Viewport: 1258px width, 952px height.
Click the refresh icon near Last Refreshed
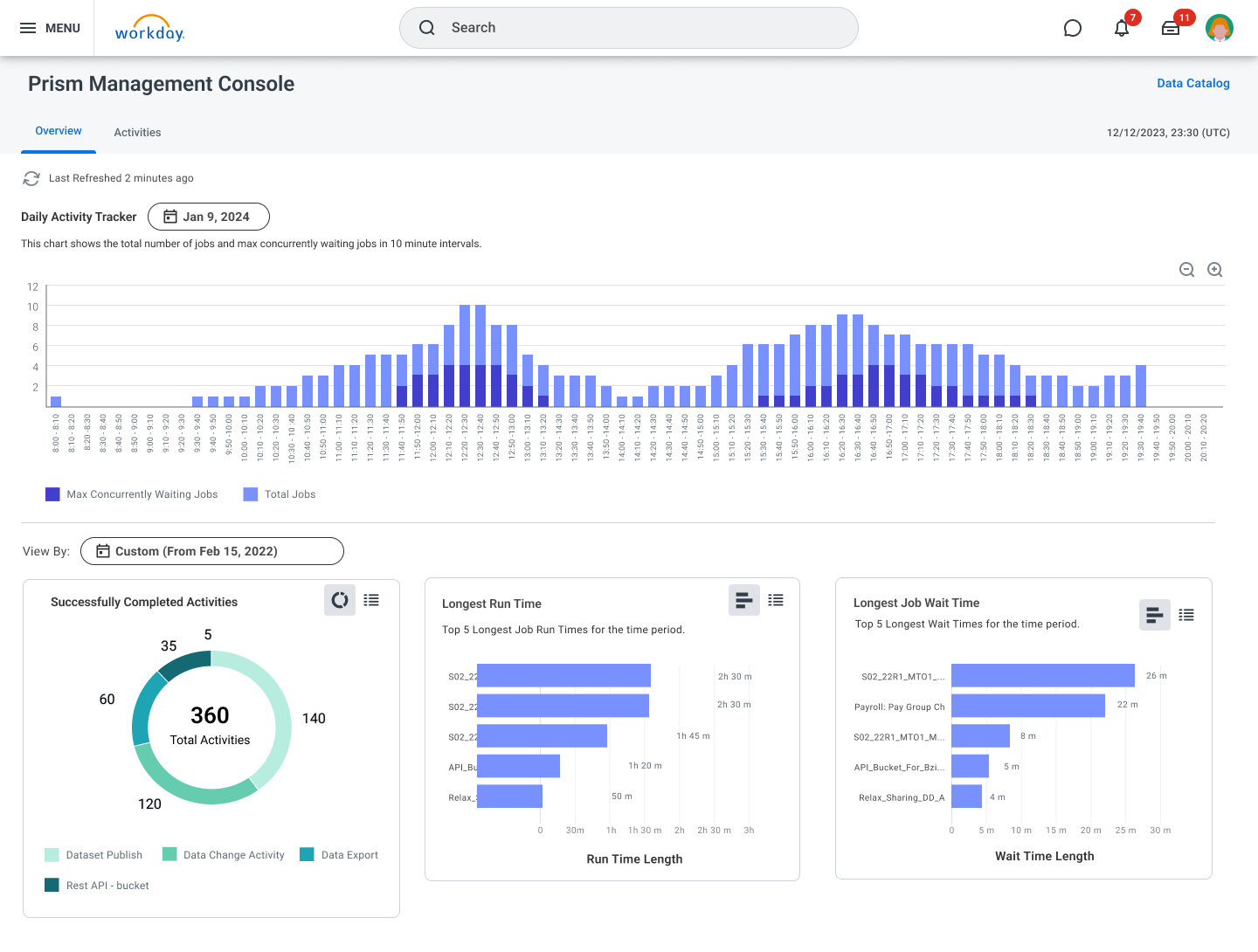31,178
